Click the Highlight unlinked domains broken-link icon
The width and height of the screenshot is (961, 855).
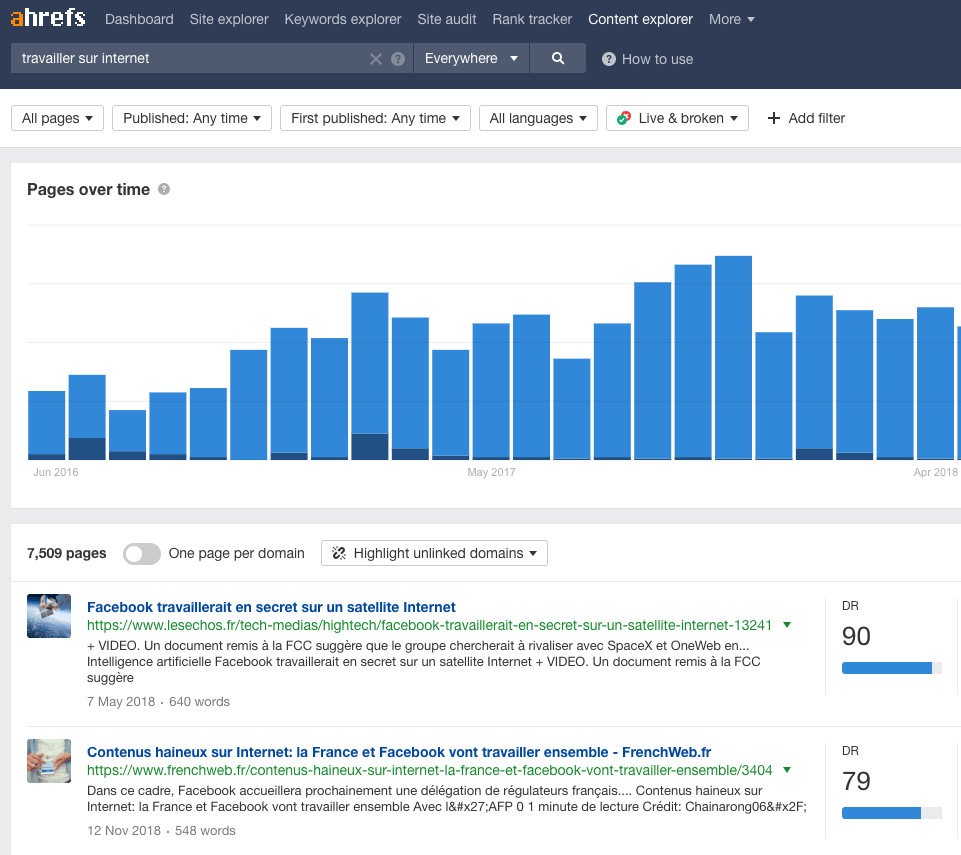[339, 553]
